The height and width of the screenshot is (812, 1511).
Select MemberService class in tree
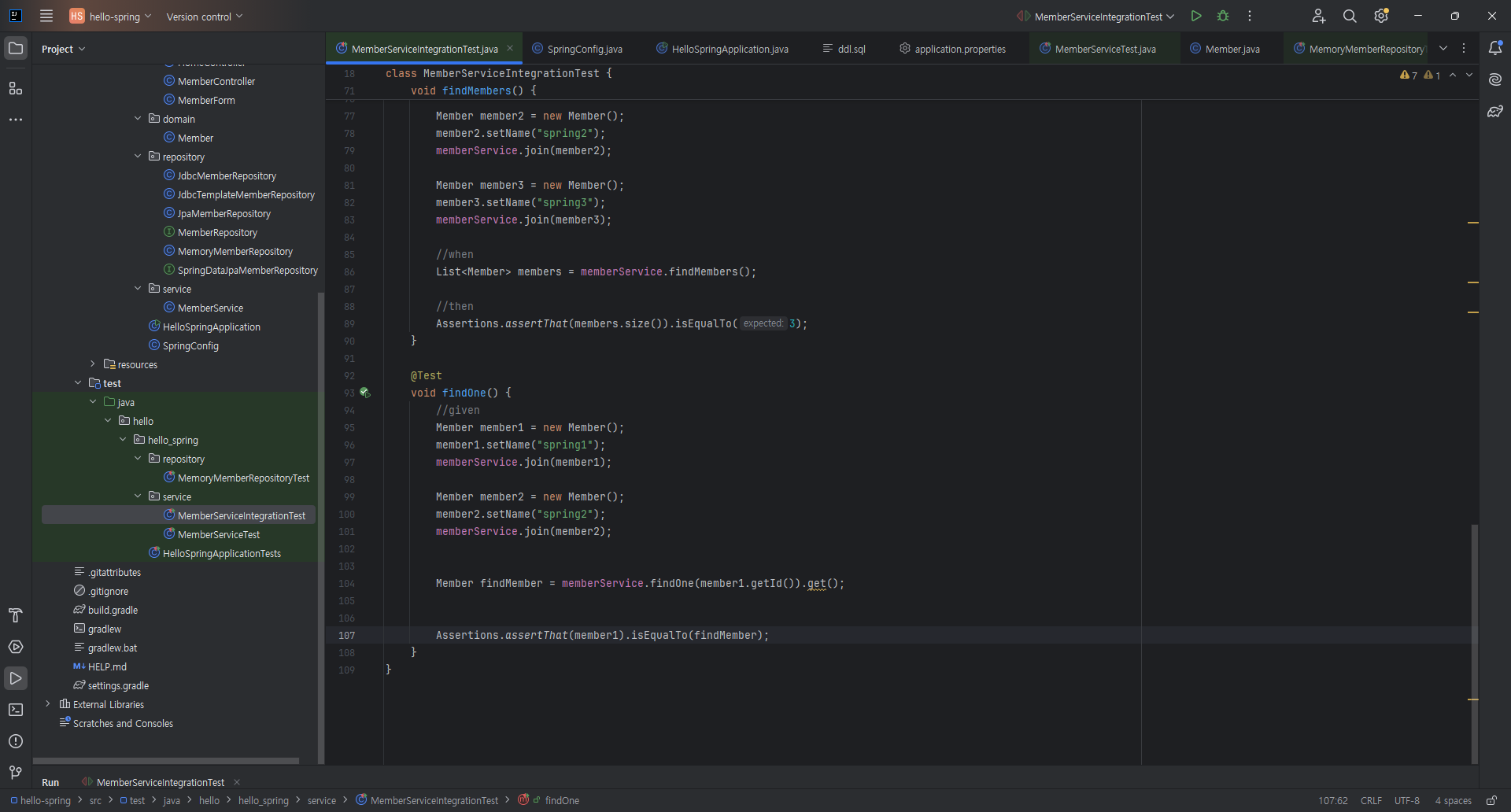click(210, 308)
